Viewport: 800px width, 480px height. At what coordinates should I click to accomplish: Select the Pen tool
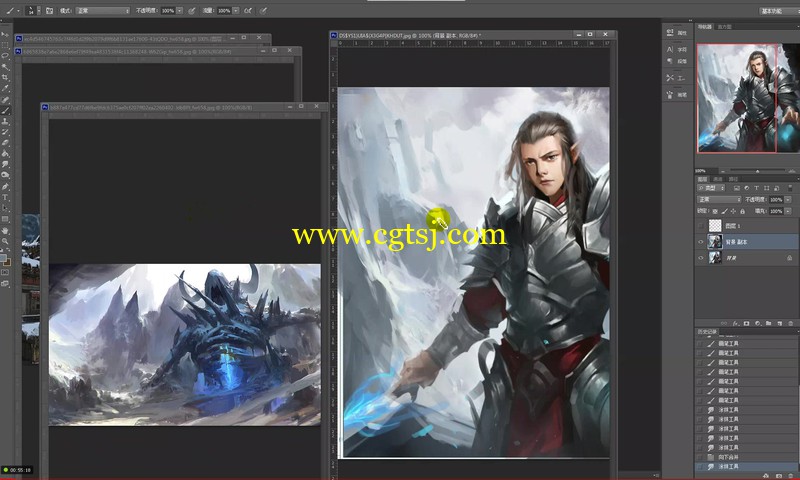tap(5, 186)
